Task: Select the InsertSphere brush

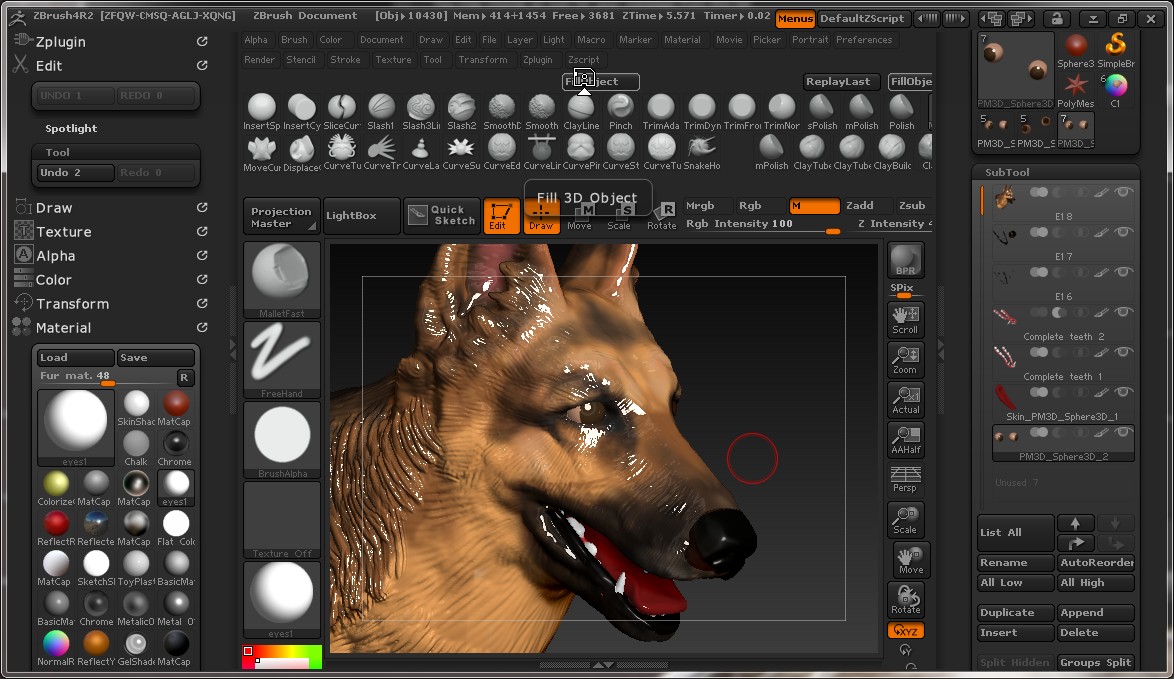Action: click(x=261, y=112)
